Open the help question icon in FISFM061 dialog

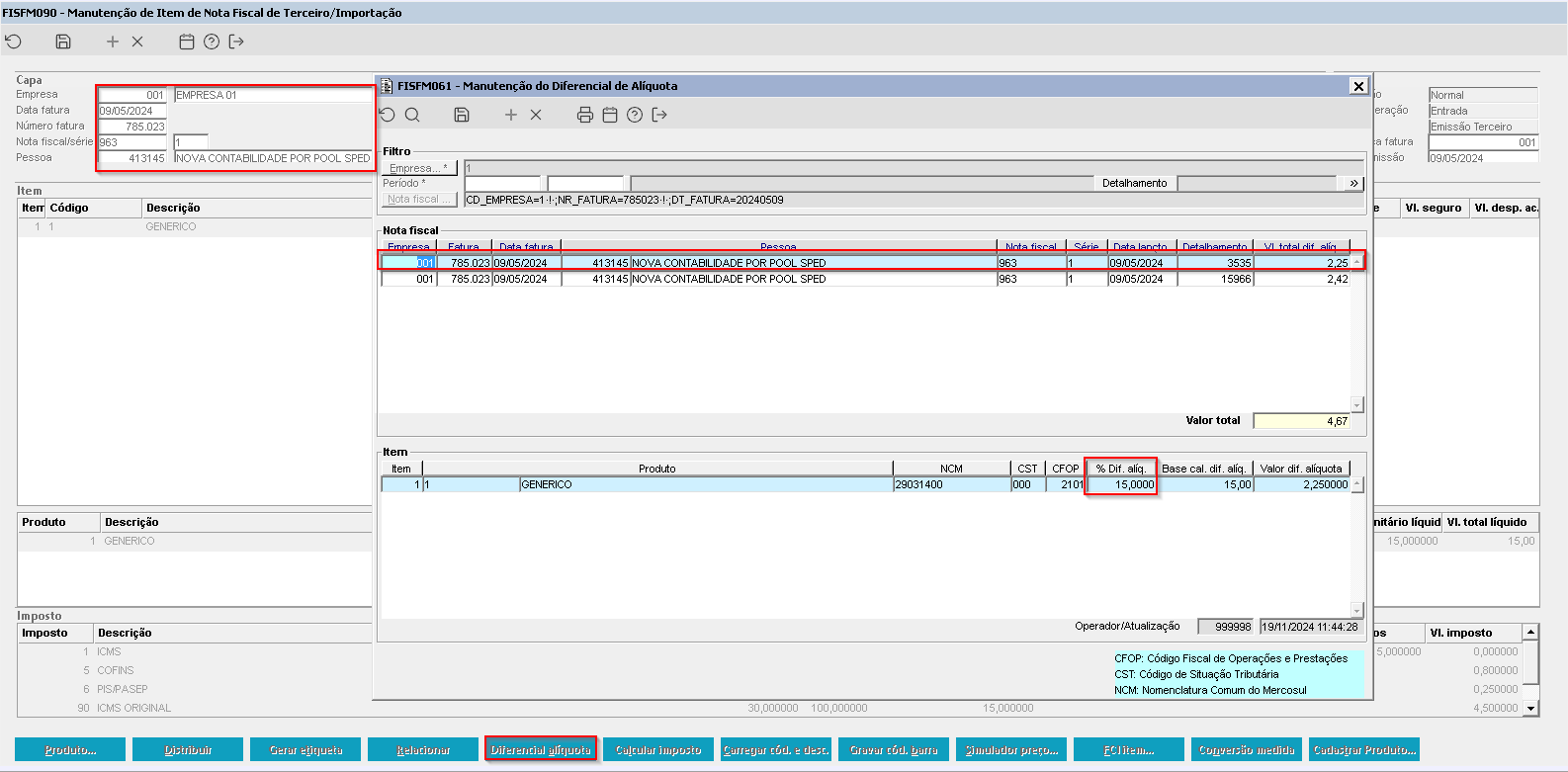click(635, 115)
